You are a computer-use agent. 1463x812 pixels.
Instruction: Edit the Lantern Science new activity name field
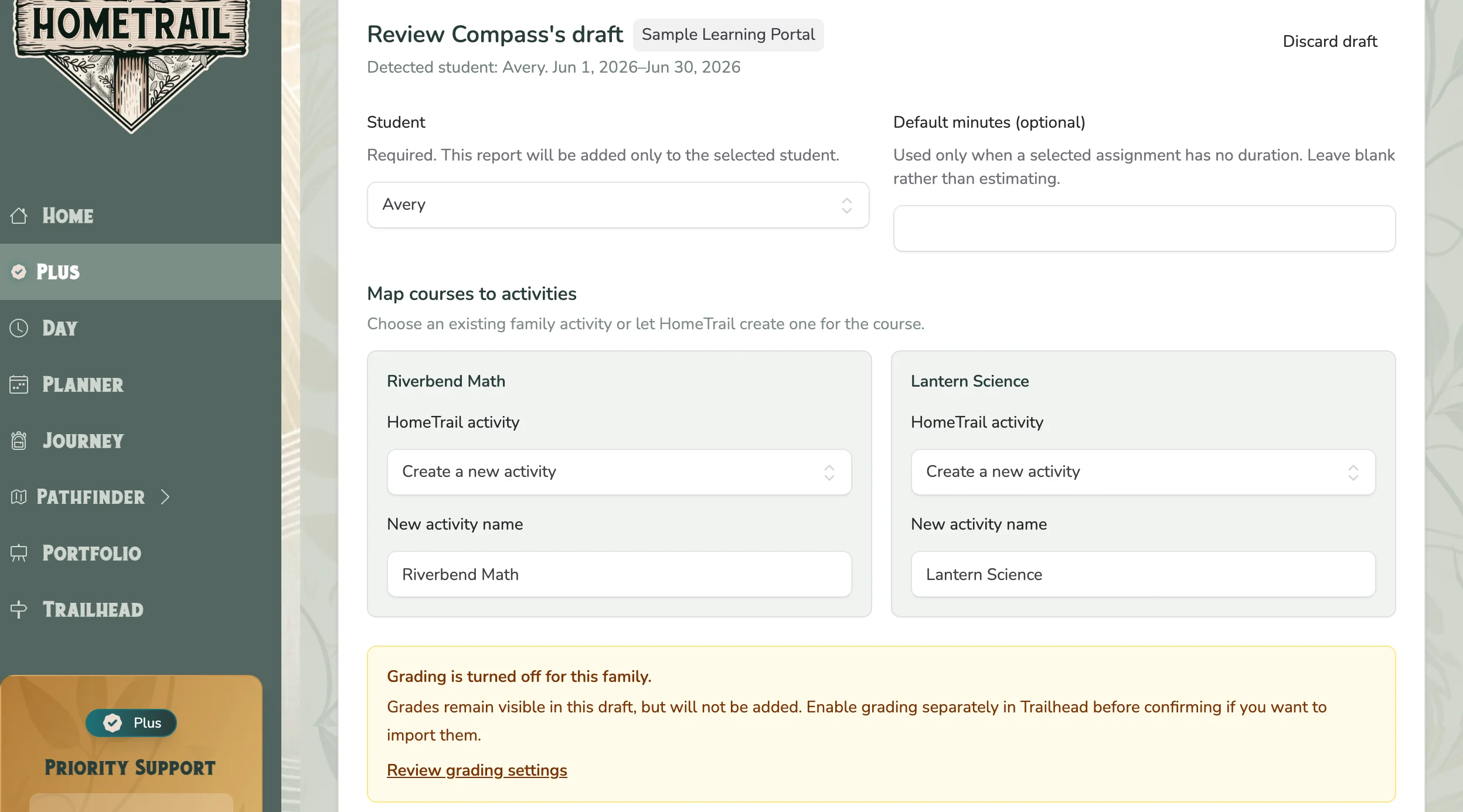click(1143, 574)
